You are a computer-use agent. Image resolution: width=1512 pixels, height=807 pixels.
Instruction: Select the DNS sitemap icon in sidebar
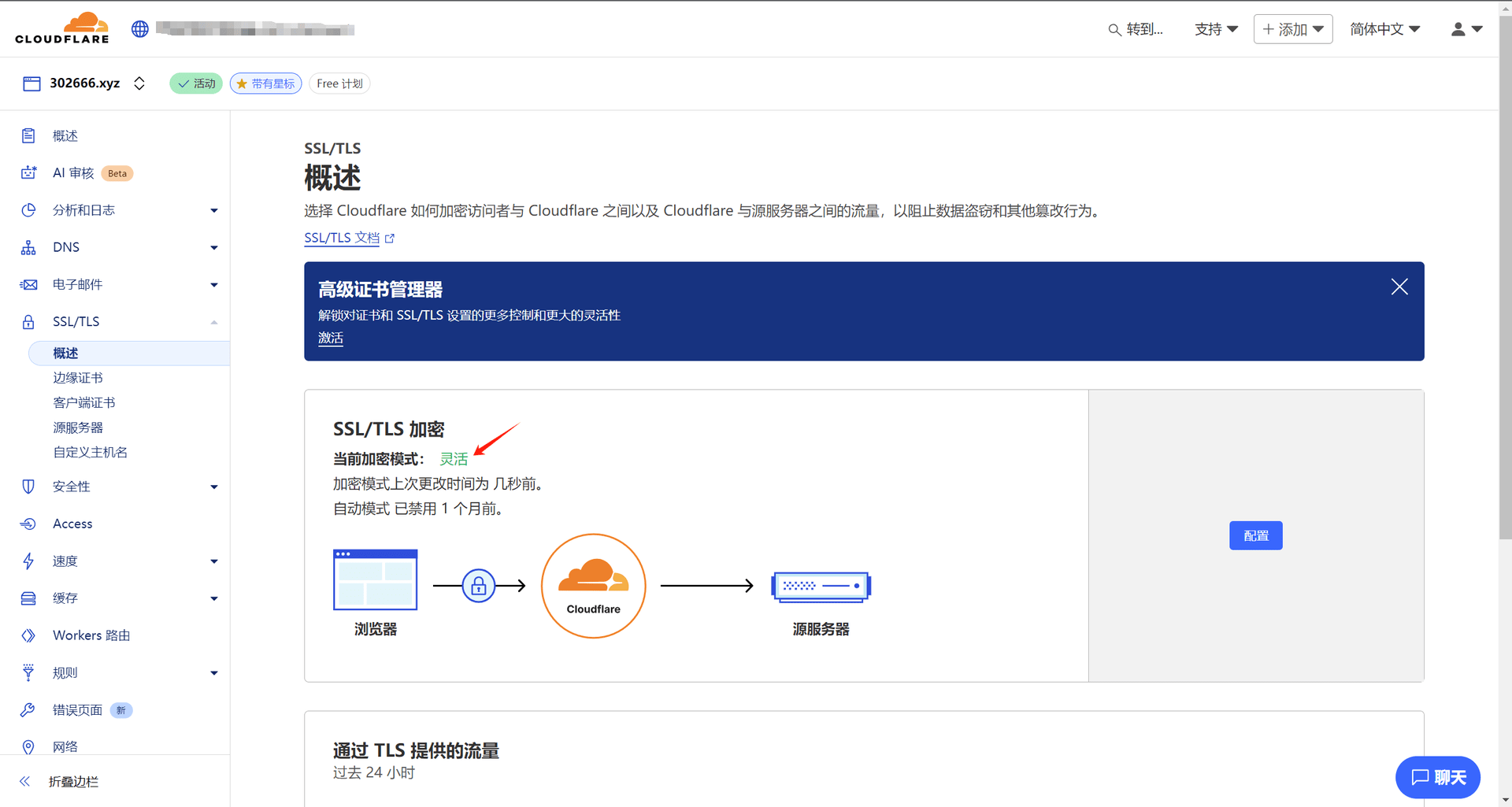28,246
